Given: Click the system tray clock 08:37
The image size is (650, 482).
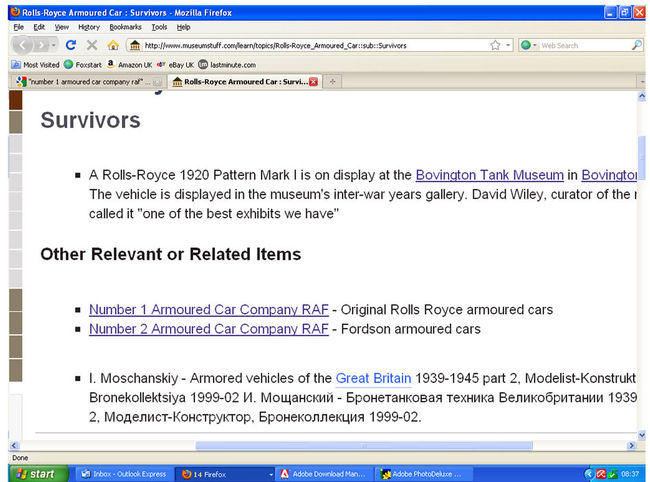Looking at the screenshot, I should [x=630, y=474].
